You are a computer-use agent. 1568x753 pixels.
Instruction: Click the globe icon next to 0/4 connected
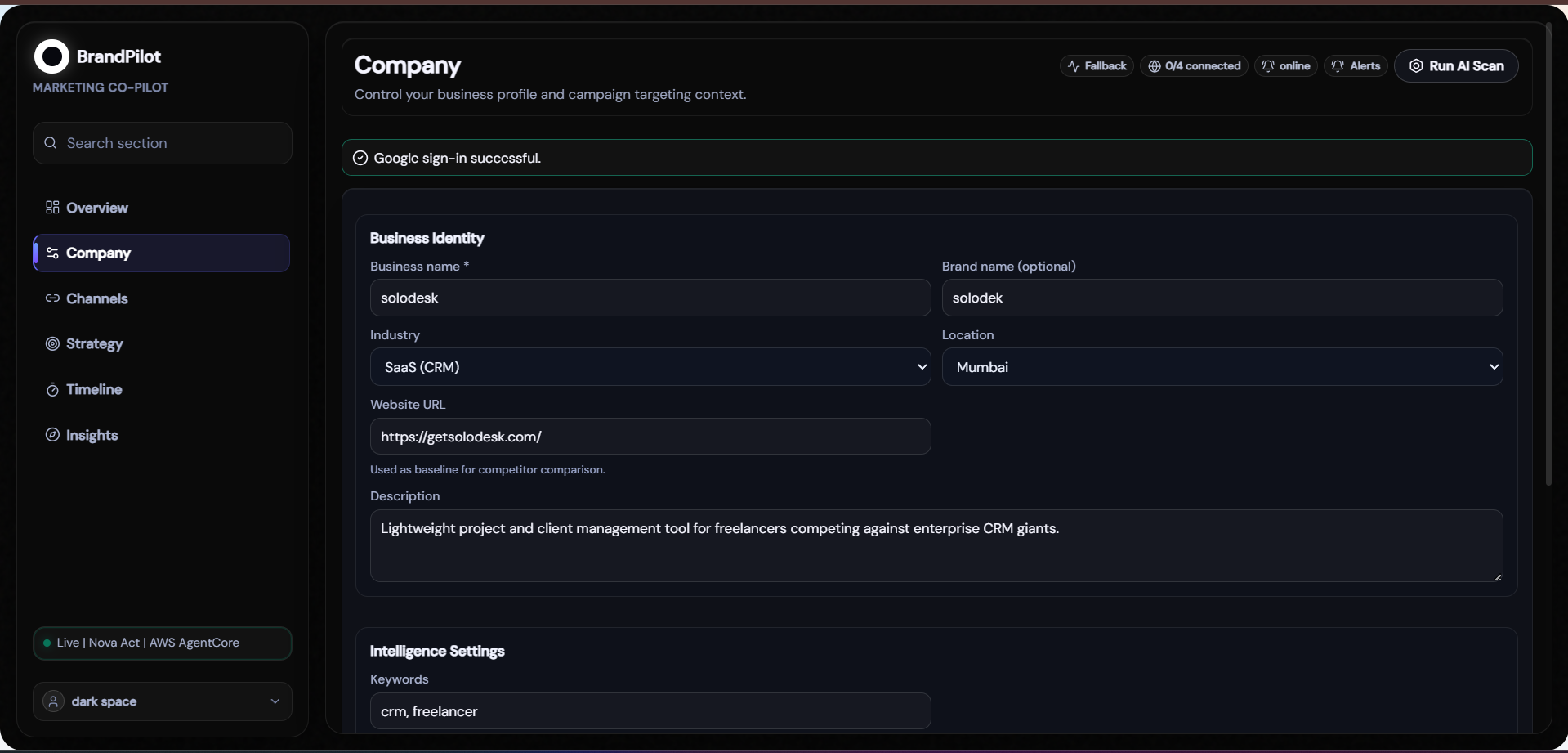click(1155, 66)
